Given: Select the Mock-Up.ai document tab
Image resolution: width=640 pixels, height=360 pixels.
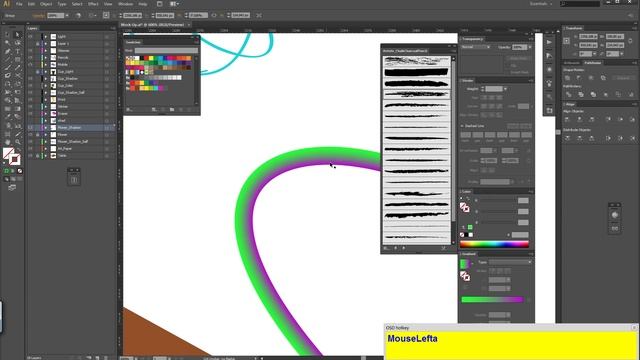Looking at the screenshot, I should point(153,25).
